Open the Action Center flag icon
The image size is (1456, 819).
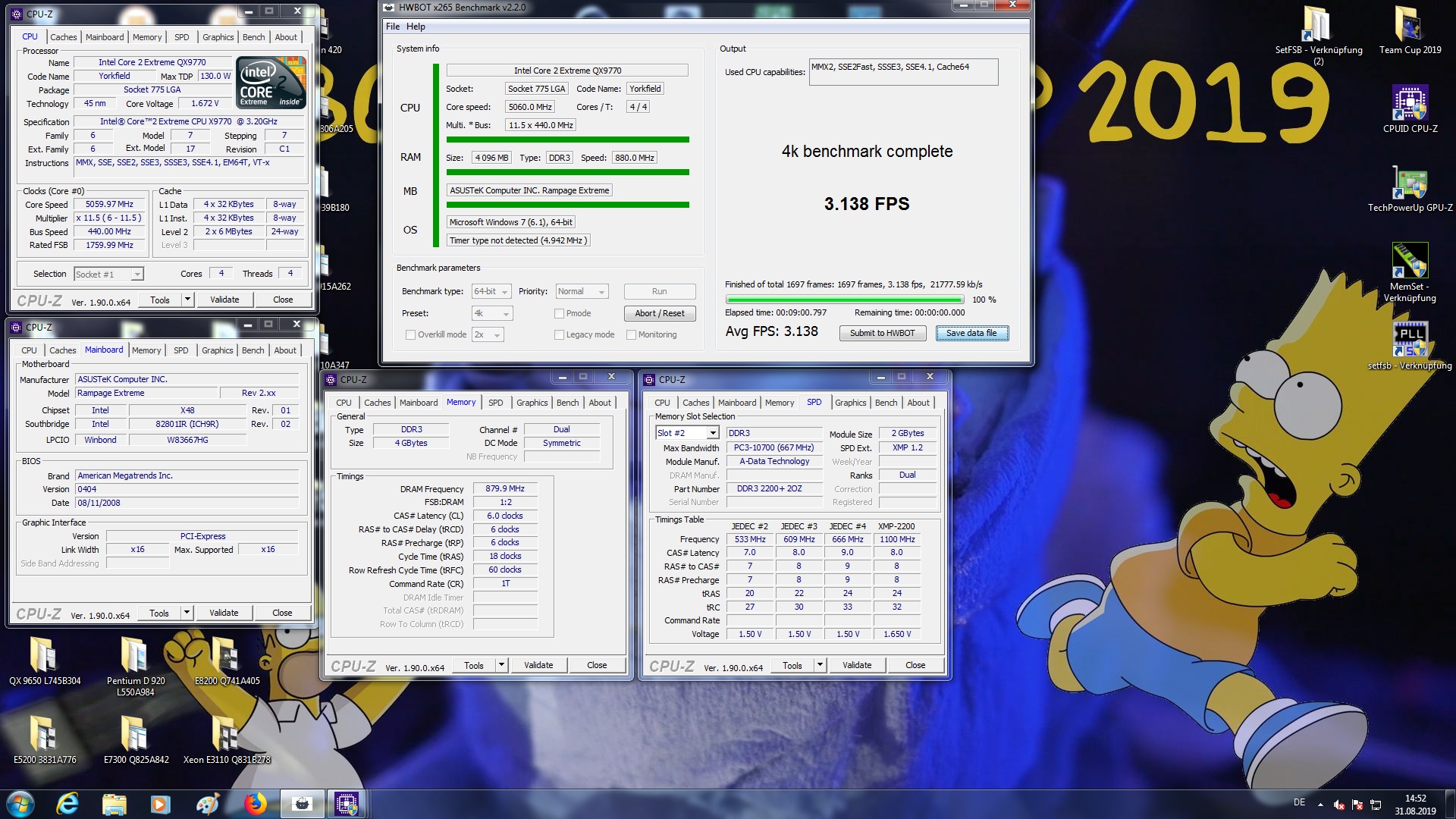1357,805
